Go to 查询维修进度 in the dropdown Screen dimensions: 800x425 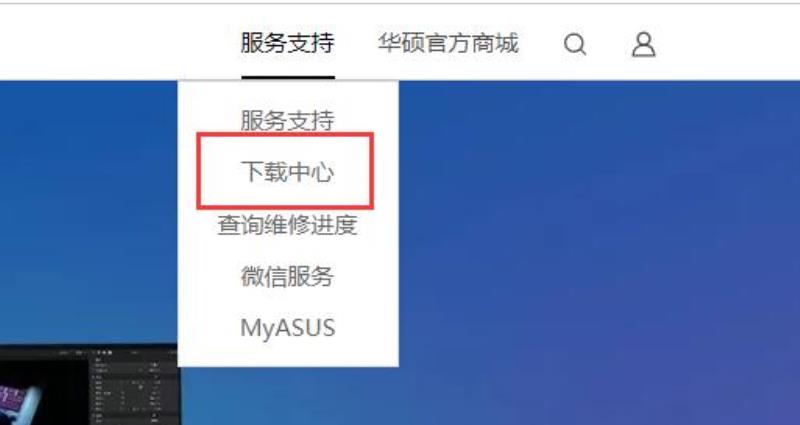point(288,225)
